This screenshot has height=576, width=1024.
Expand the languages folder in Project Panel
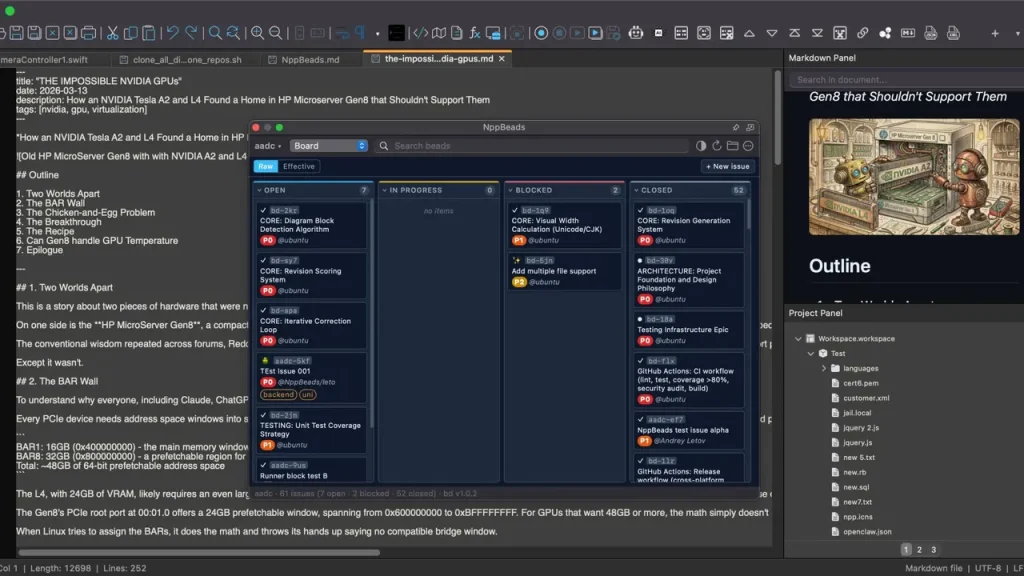(x=824, y=368)
